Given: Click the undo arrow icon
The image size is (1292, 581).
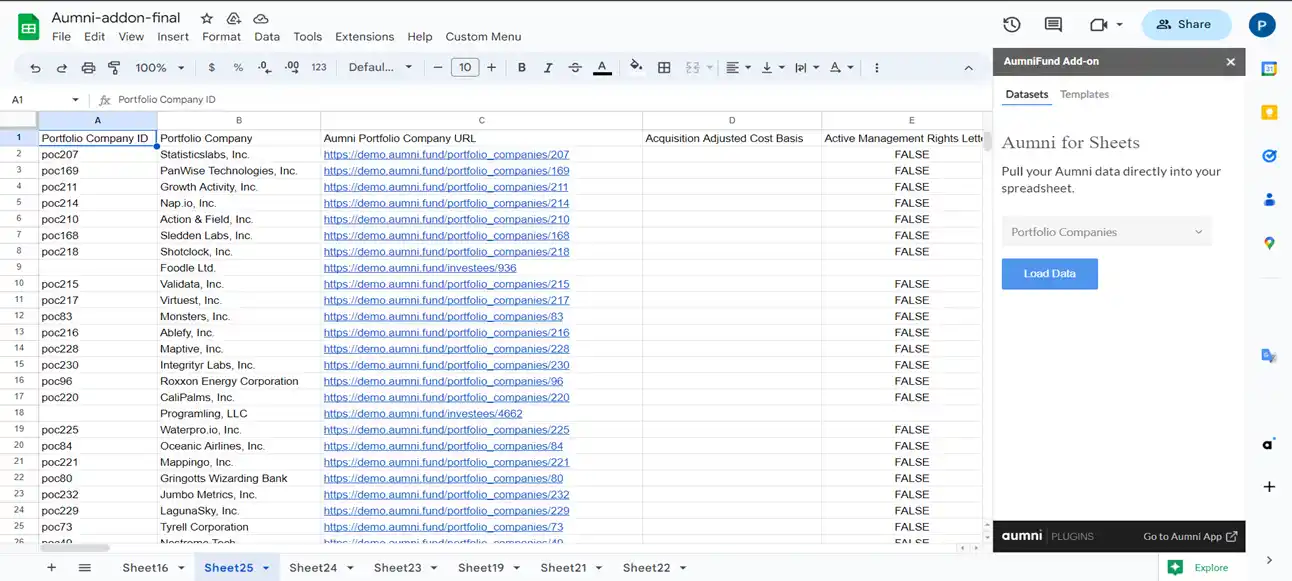Looking at the screenshot, I should click(36, 68).
